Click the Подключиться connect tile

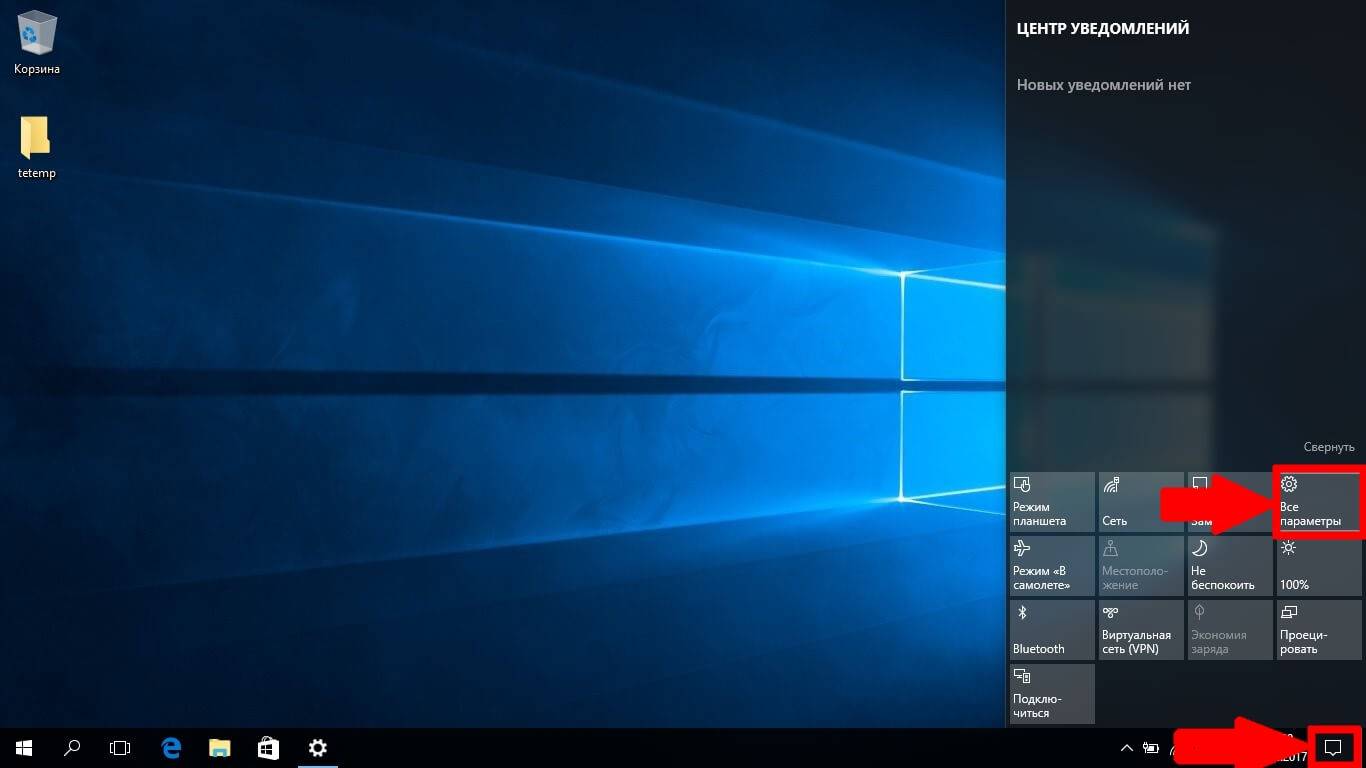(x=1052, y=694)
